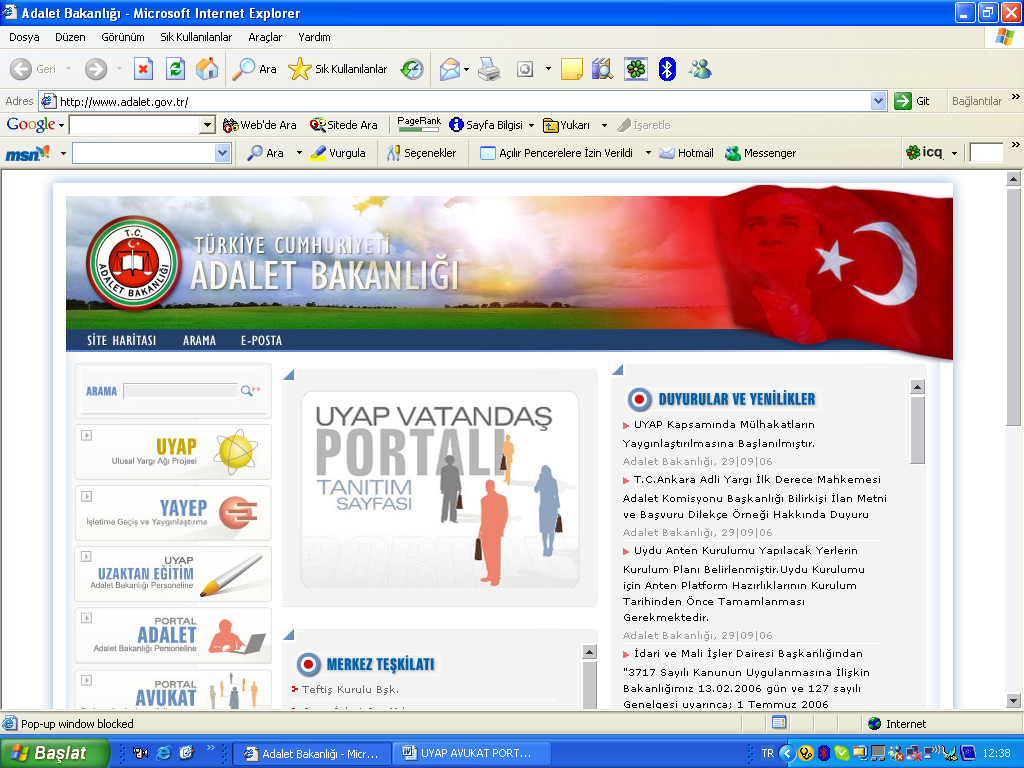The height and width of the screenshot is (768, 1024).
Task: Go to the Home page icon
Action: 207,69
